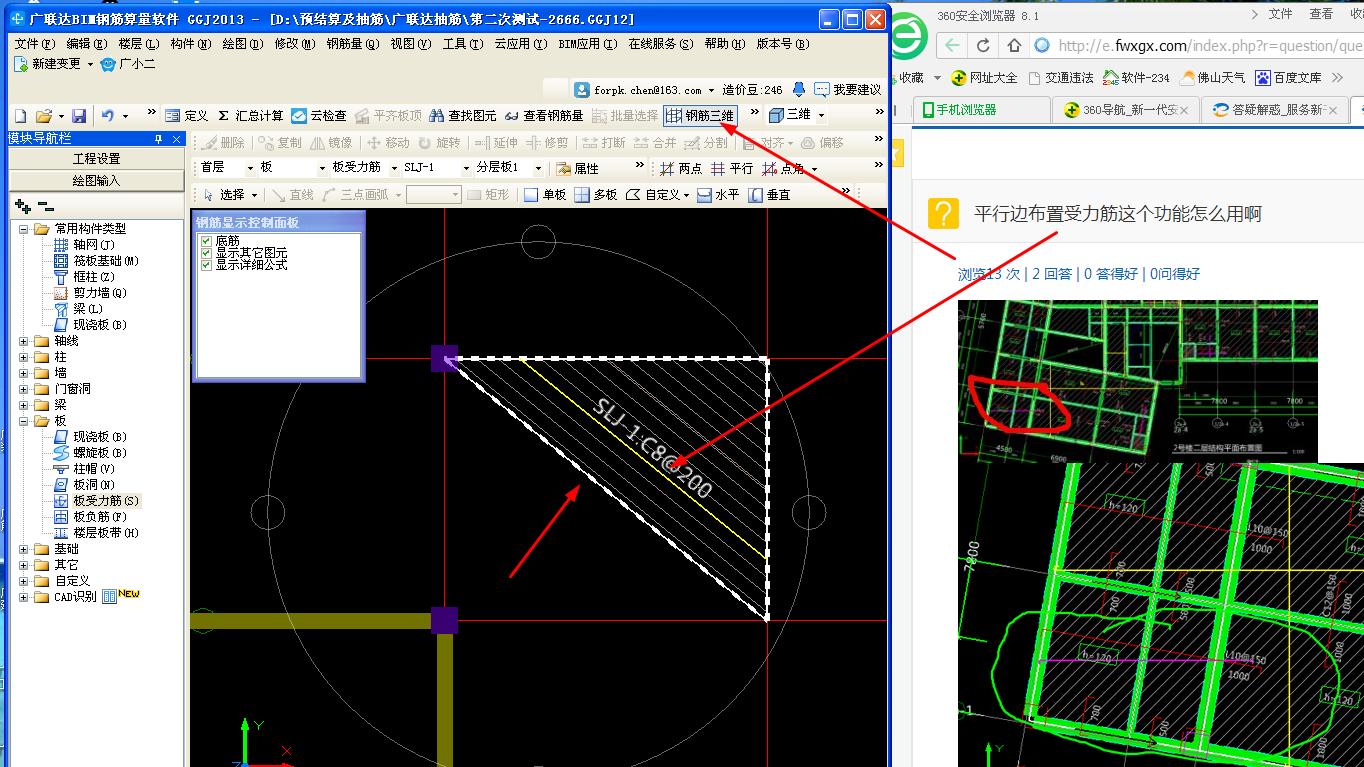Click collapse-all minus icon in navigation tree
The width and height of the screenshot is (1364, 767).
point(46,206)
